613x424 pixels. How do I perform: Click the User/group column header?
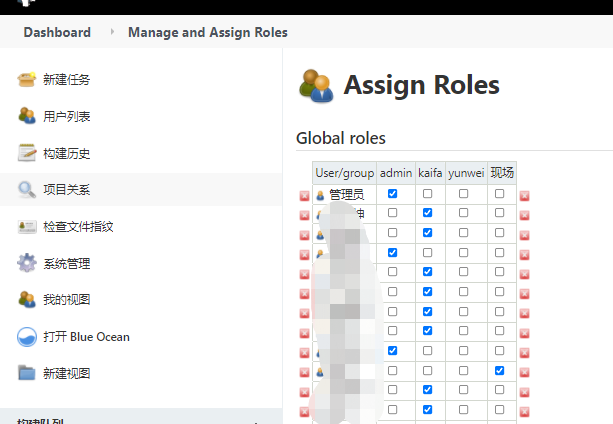tap(344, 173)
